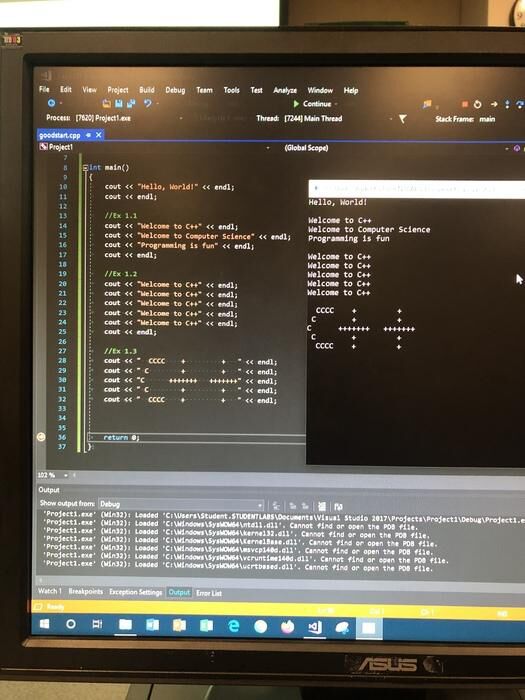Open the Help menu
This screenshot has width=525, height=700.
(x=351, y=90)
